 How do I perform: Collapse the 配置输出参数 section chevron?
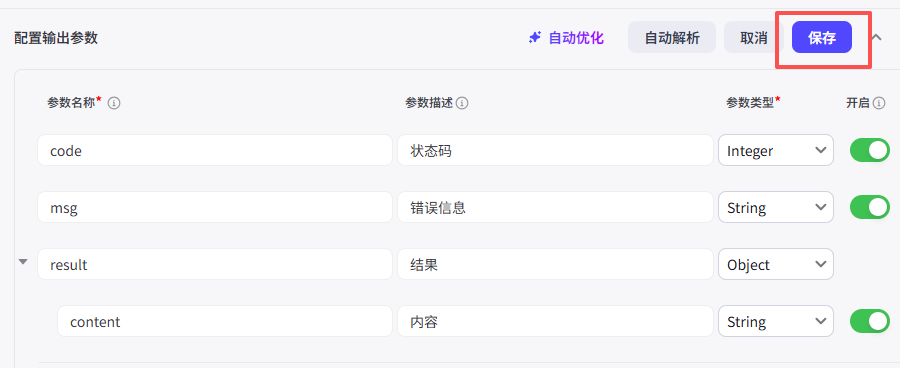[x=876, y=38]
